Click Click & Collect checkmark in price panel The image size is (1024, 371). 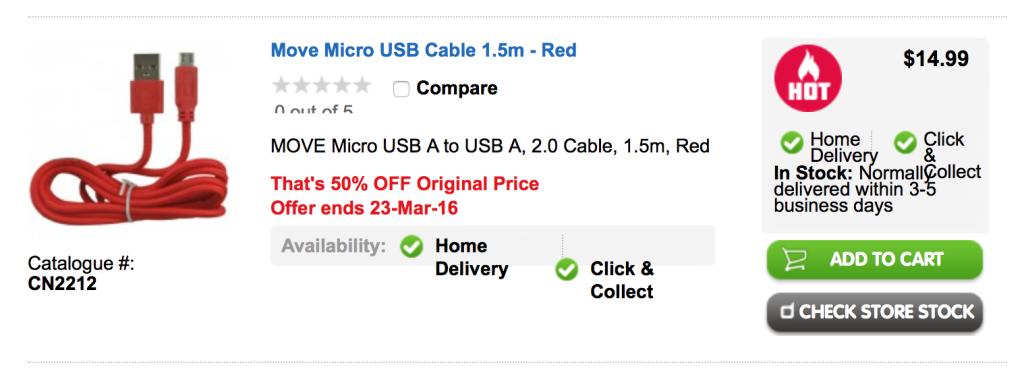tap(905, 142)
